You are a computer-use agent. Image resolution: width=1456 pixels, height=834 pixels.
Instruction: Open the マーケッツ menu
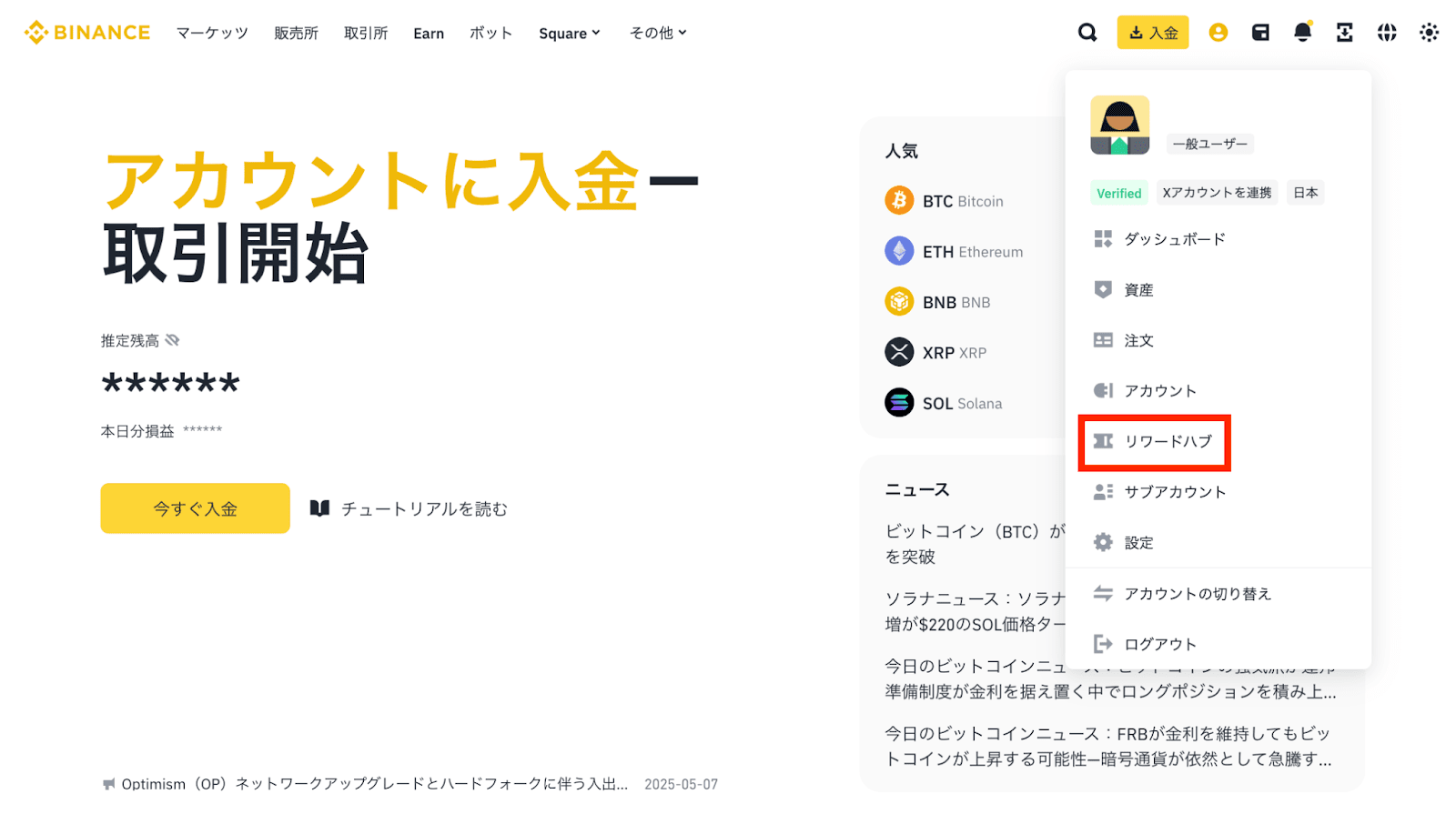coord(212,34)
